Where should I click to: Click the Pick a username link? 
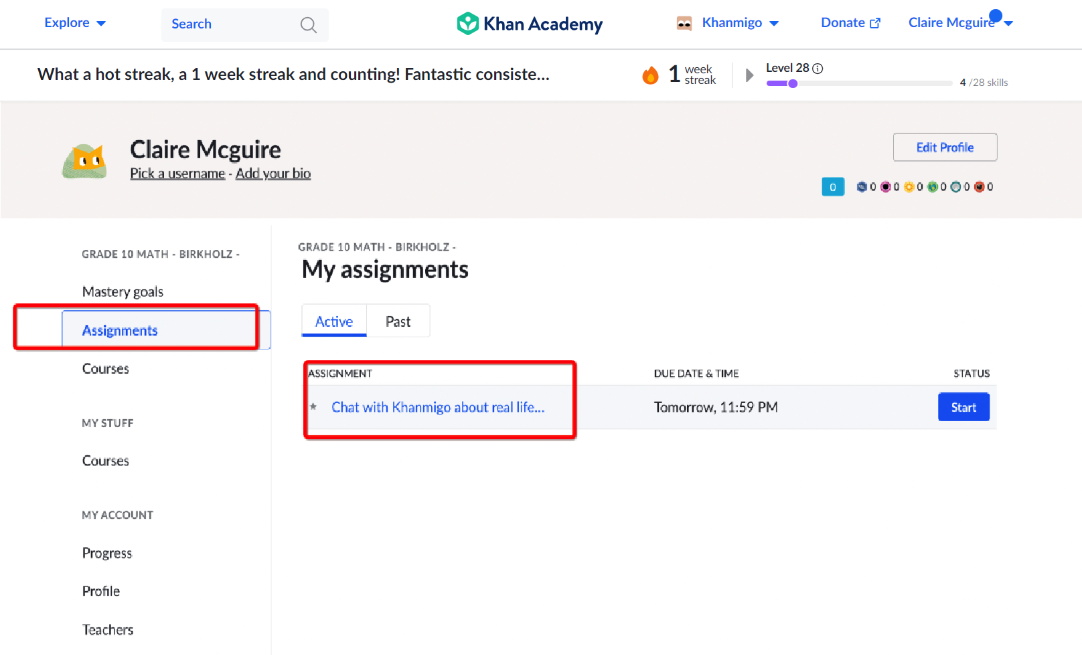tap(177, 173)
